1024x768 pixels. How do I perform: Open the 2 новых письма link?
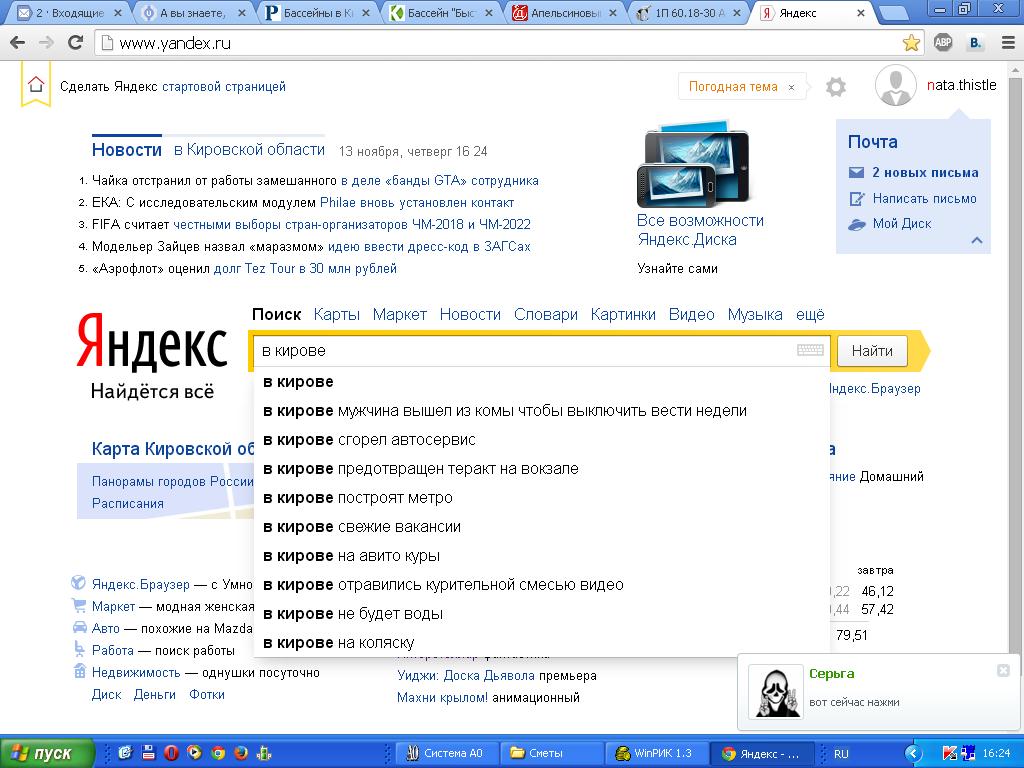tap(925, 172)
